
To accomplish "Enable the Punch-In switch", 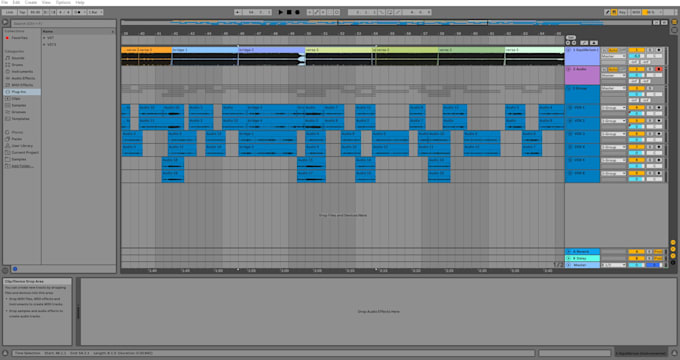I will coord(382,12).
